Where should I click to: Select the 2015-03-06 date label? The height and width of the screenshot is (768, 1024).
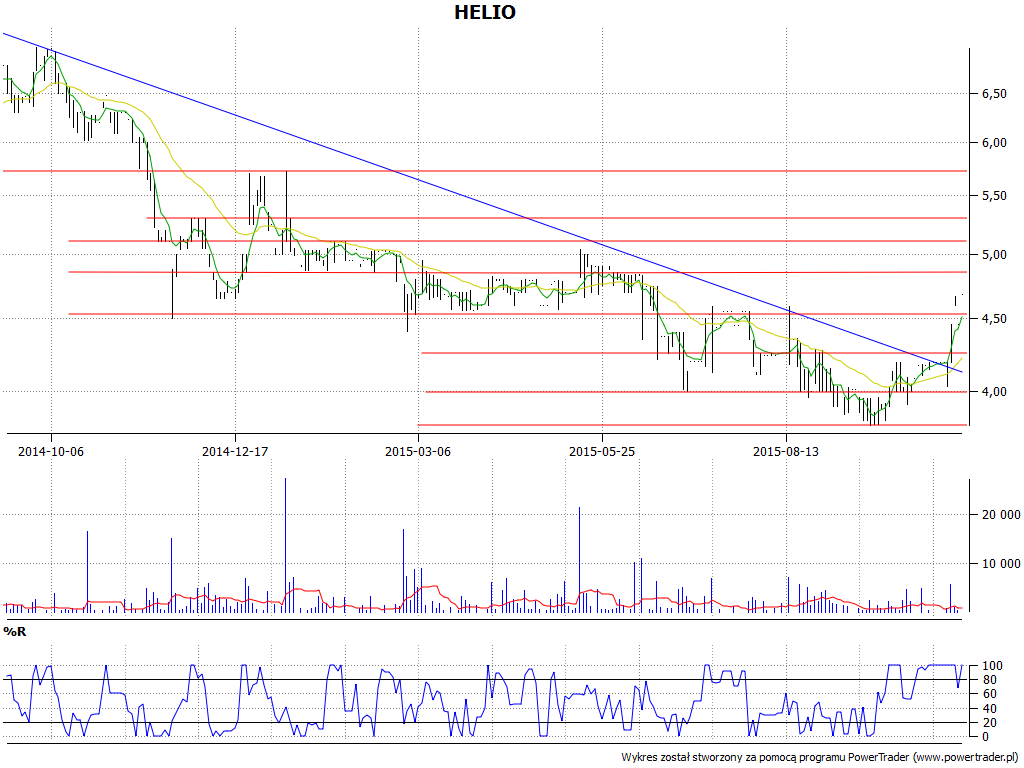(x=418, y=451)
